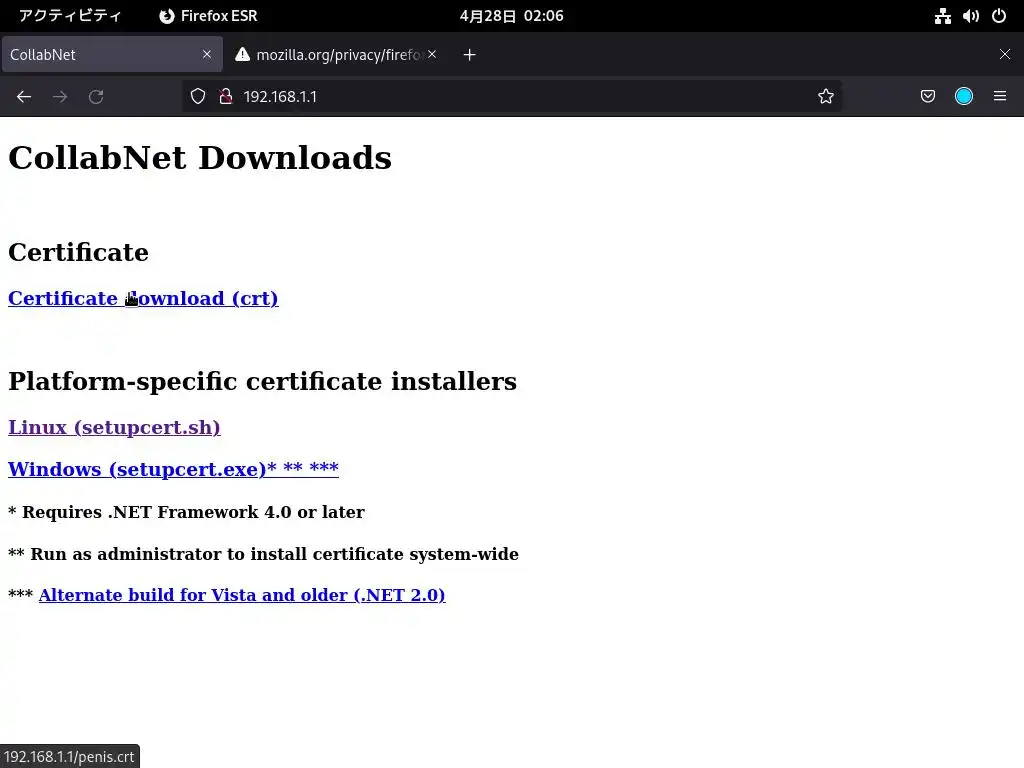This screenshot has height=768, width=1024.
Task: Focus the address bar showing 192.168.1.1
Action: point(511,97)
